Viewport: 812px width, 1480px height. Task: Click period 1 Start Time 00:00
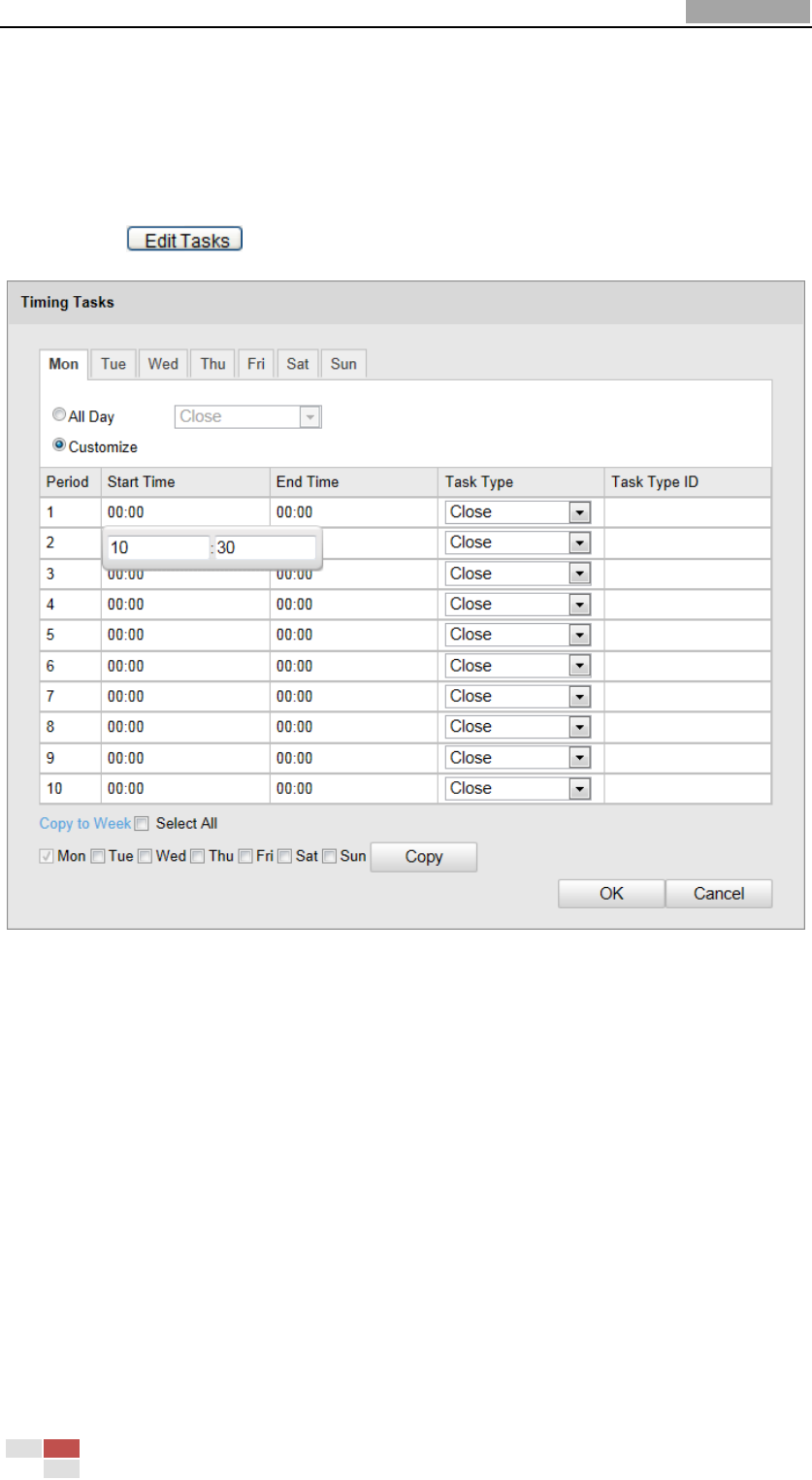click(x=184, y=512)
